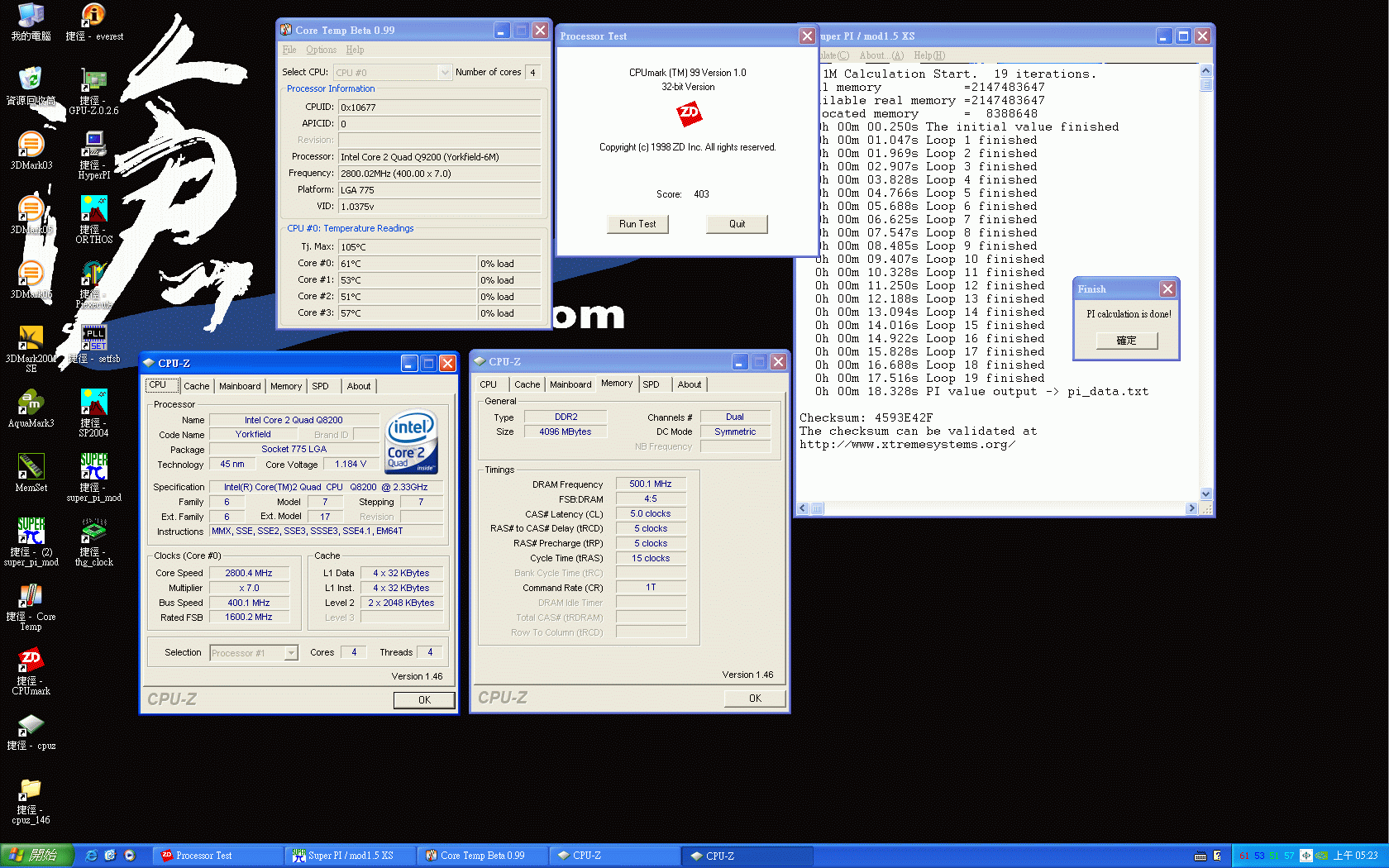Launch the SP2004 shortcut icon

coord(94,413)
